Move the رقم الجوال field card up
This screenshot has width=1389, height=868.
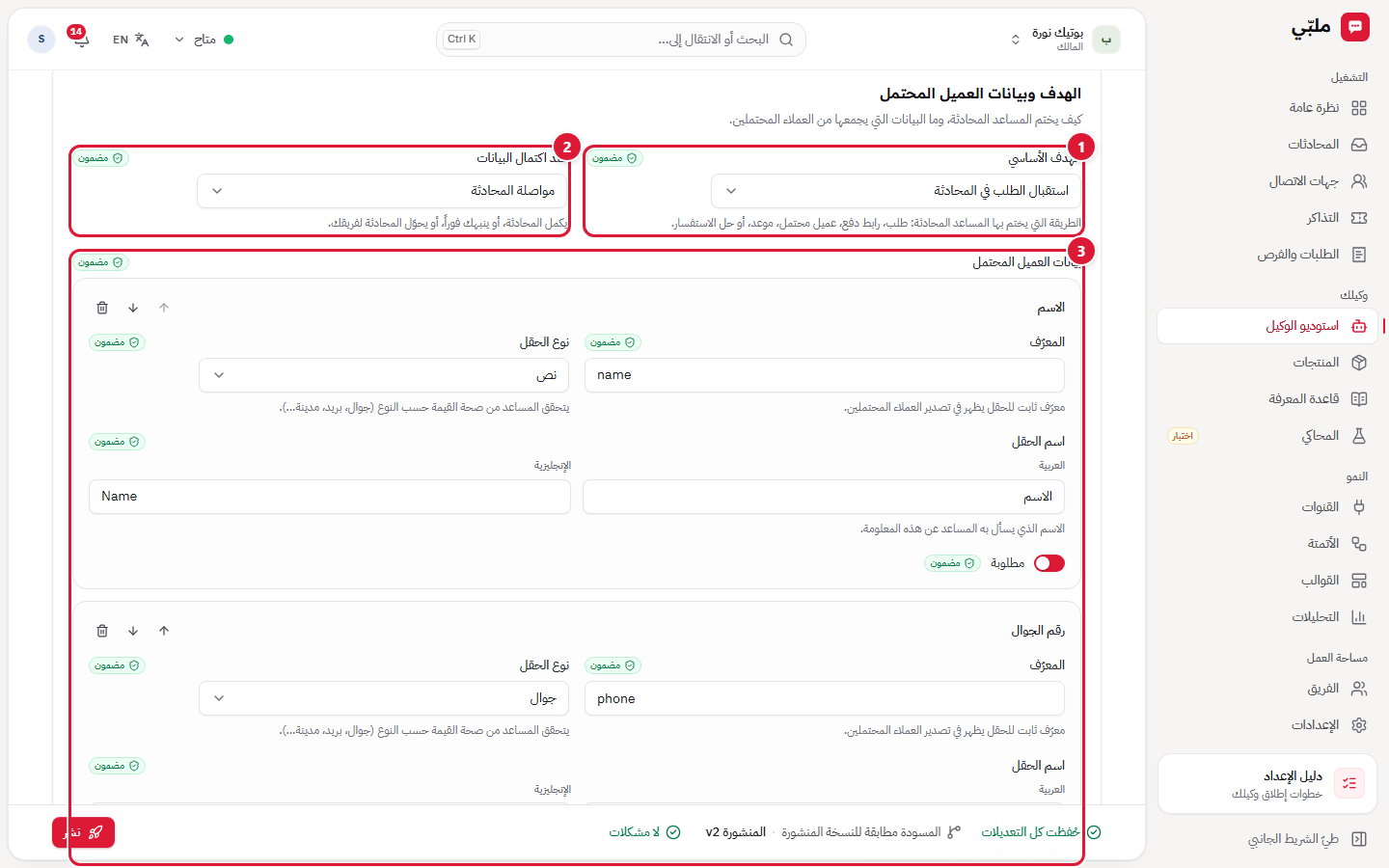(164, 631)
